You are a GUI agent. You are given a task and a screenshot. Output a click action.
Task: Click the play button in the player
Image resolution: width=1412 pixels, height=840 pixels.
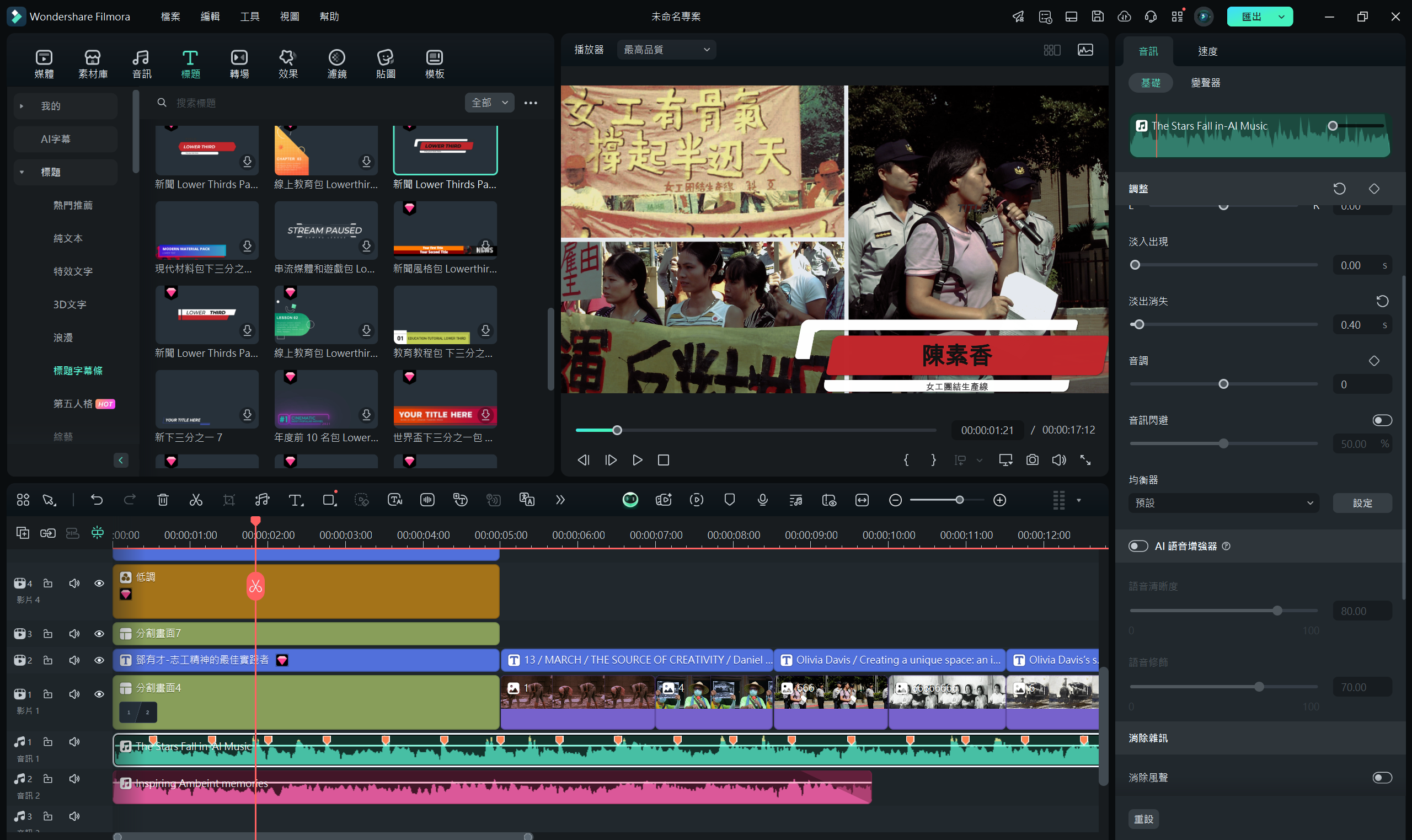[x=637, y=460]
